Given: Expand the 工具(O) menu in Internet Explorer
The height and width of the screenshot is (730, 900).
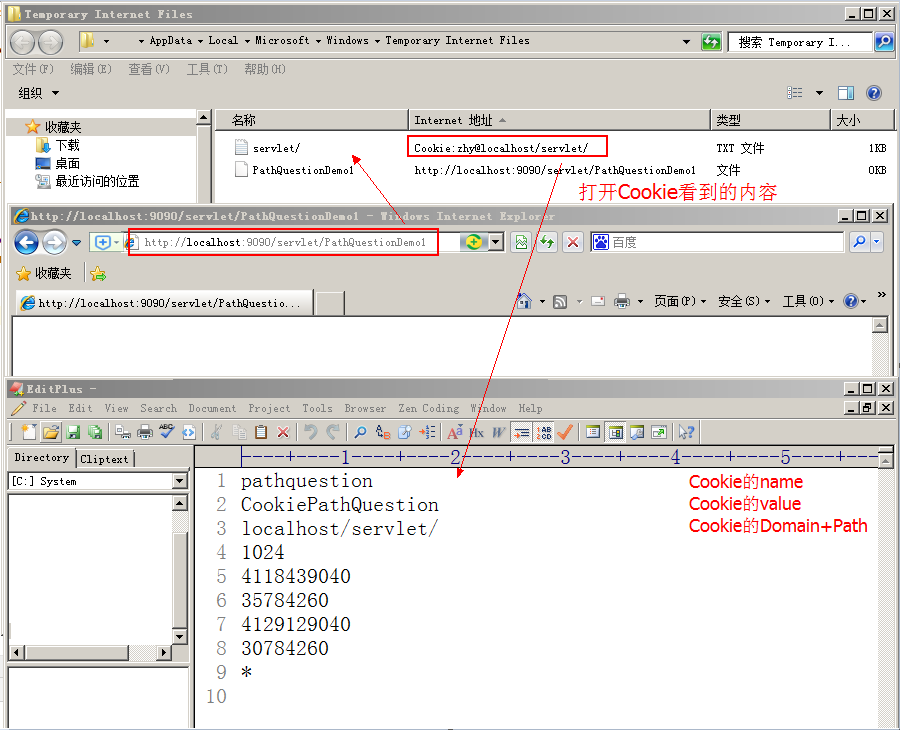Looking at the screenshot, I should [808, 301].
